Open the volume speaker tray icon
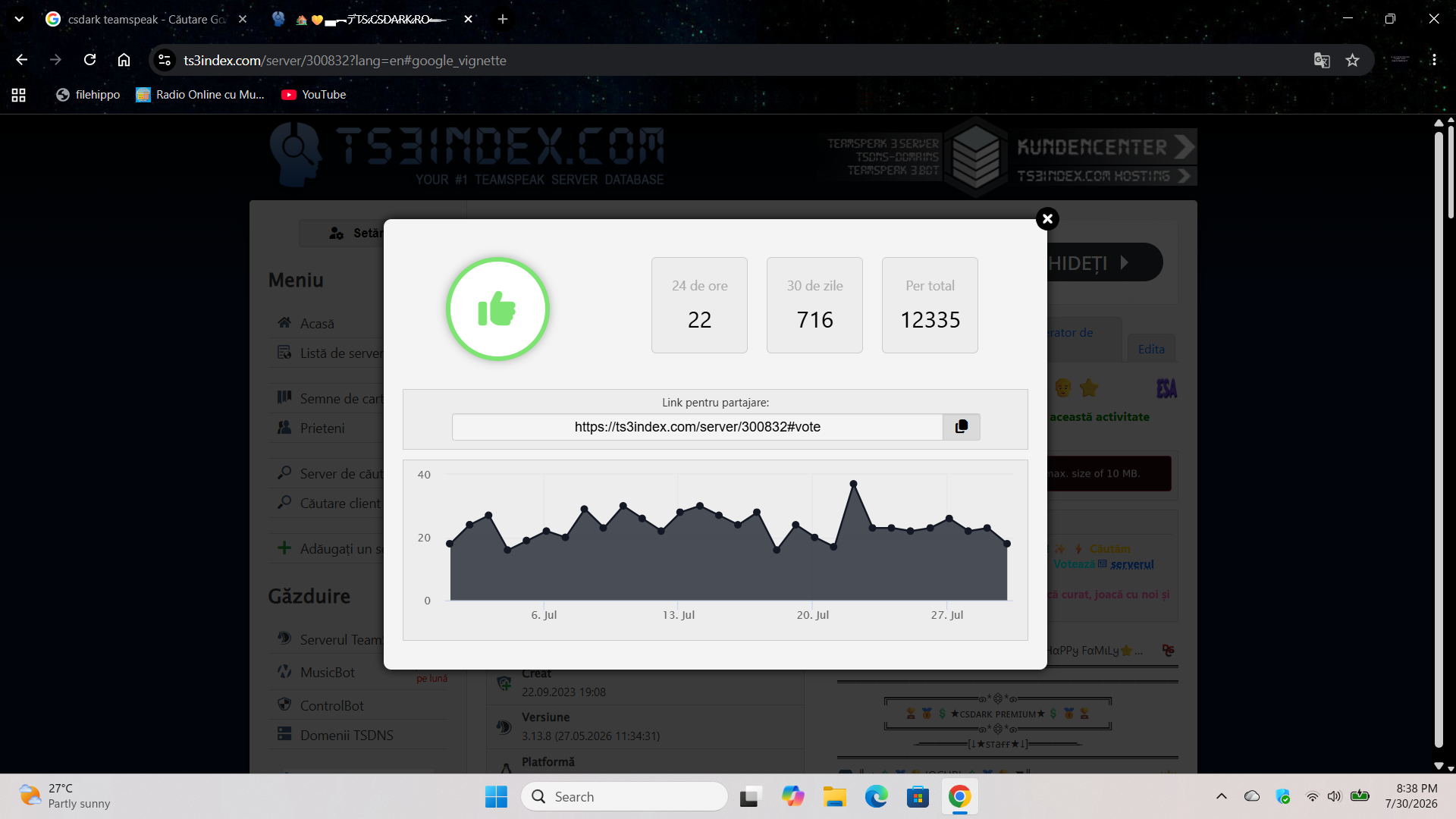The height and width of the screenshot is (819, 1456). pyautogui.click(x=1335, y=796)
